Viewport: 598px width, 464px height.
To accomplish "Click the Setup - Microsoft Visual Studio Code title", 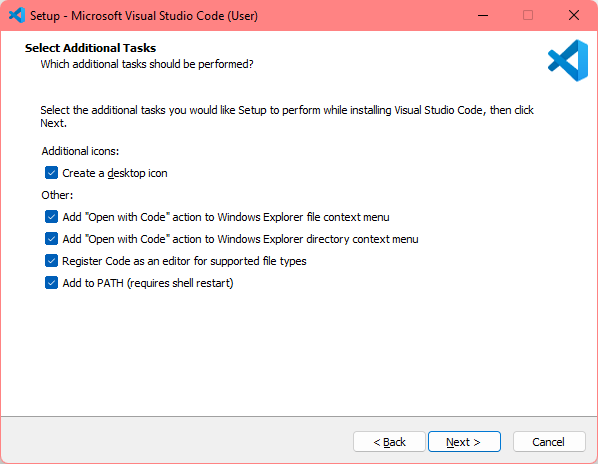I will 144,16.
